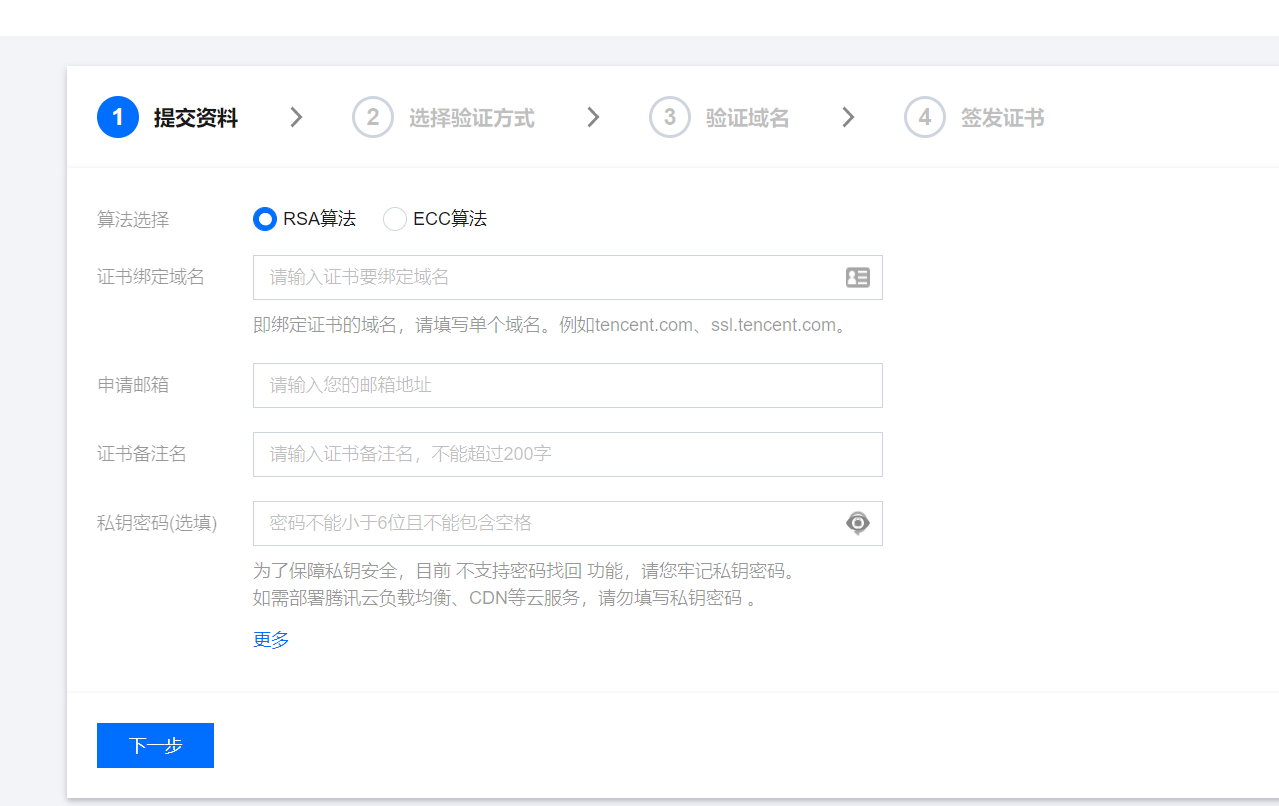
Task: Toggle password visibility eye icon
Action: [x=857, y=523]
